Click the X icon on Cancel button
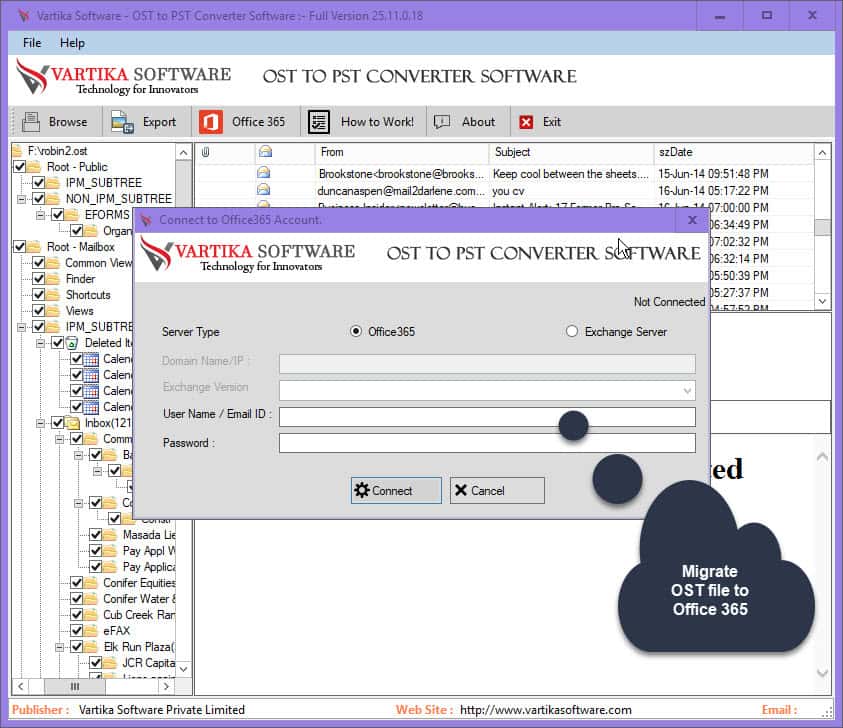The width and height of the screenshot is (843, 728). click(461, 490)
